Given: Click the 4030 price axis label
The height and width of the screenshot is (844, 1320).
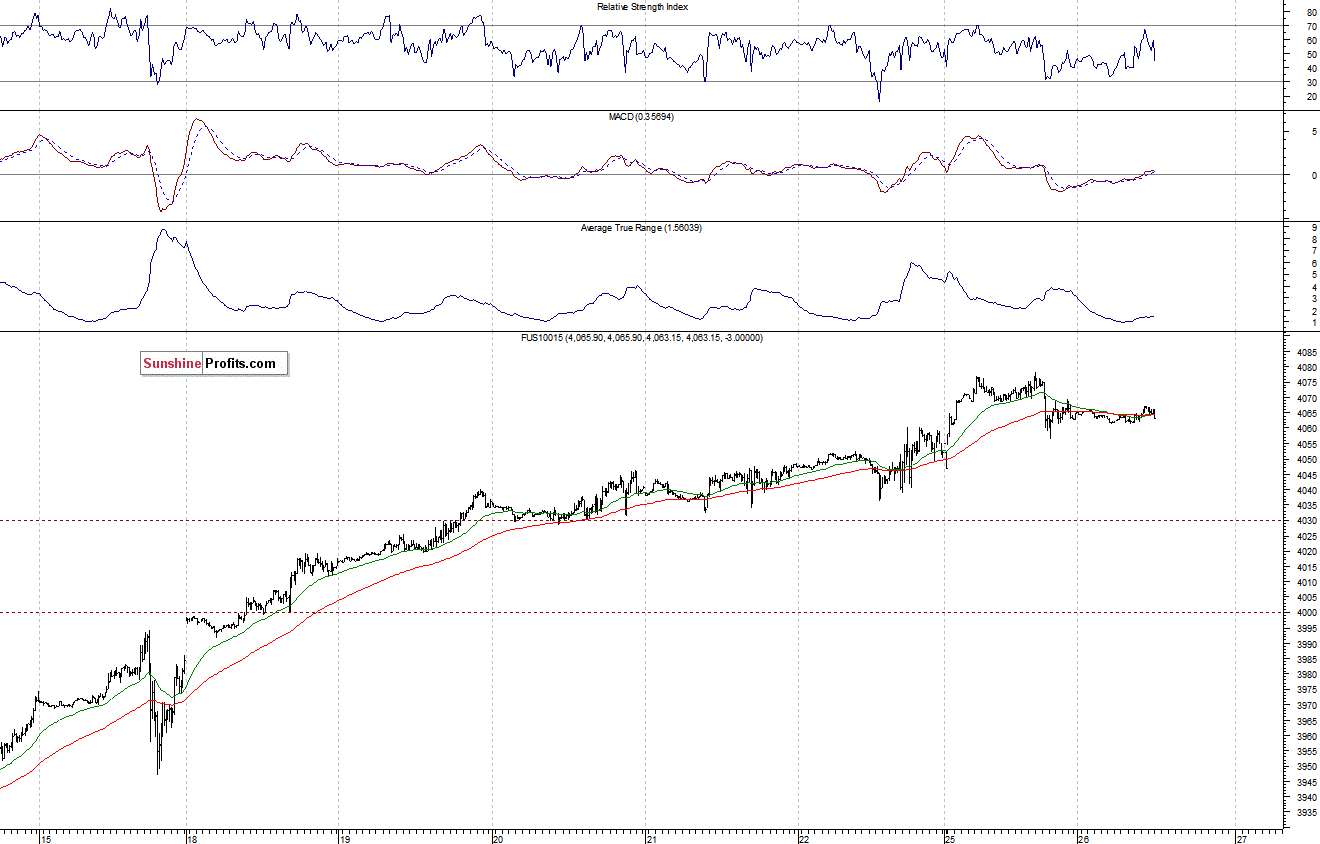Looking at the screenshot, I should pos(1309,521).
